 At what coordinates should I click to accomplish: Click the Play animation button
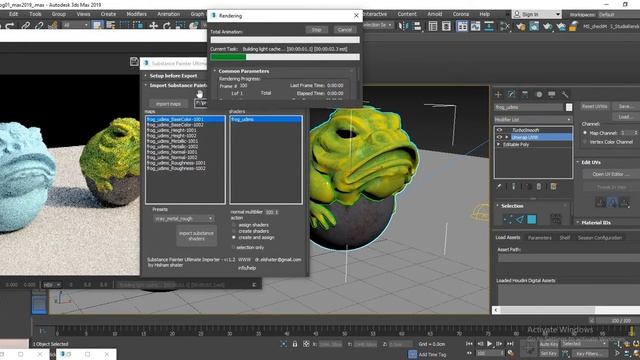coord(490,344)
